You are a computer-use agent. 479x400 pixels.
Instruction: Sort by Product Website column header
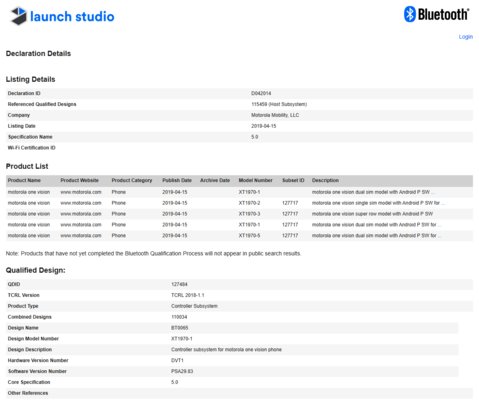pos(79,180)
